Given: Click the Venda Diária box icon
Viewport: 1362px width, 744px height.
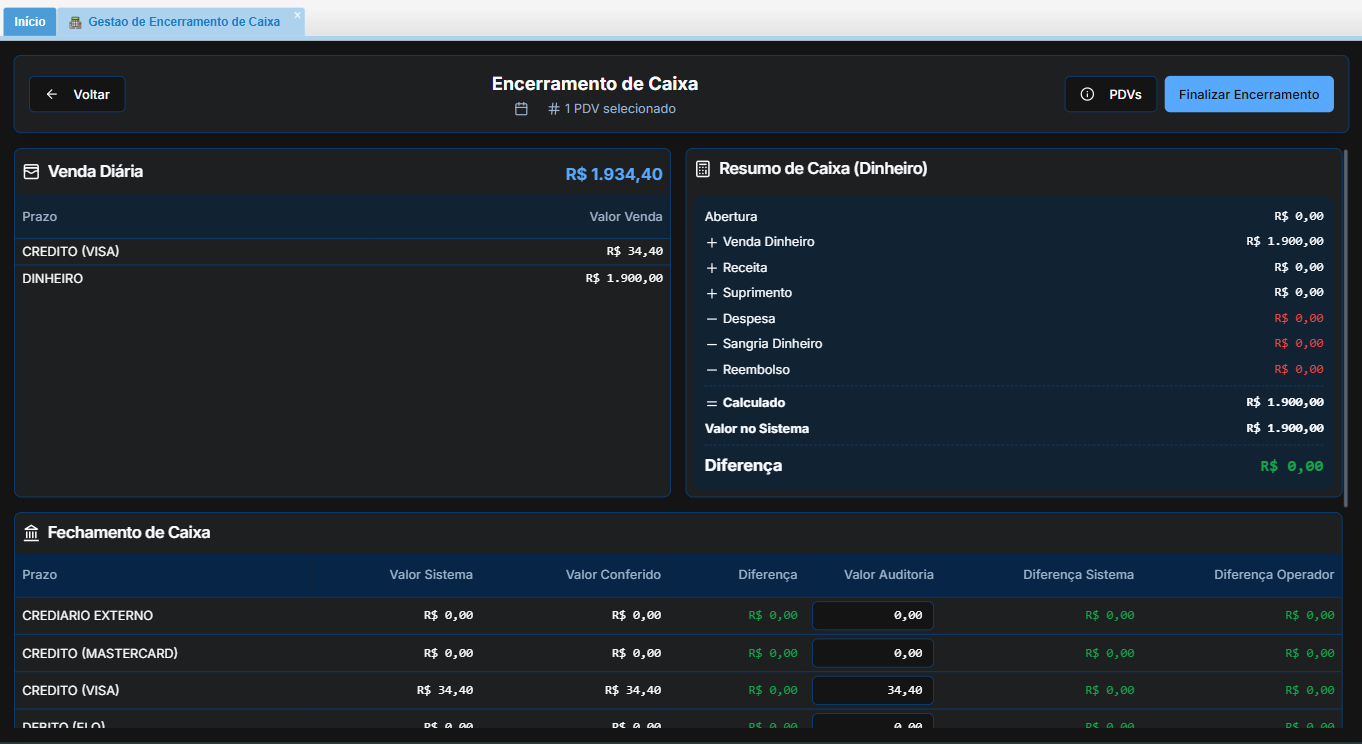Looking at the screenshot, I should 31,172.
